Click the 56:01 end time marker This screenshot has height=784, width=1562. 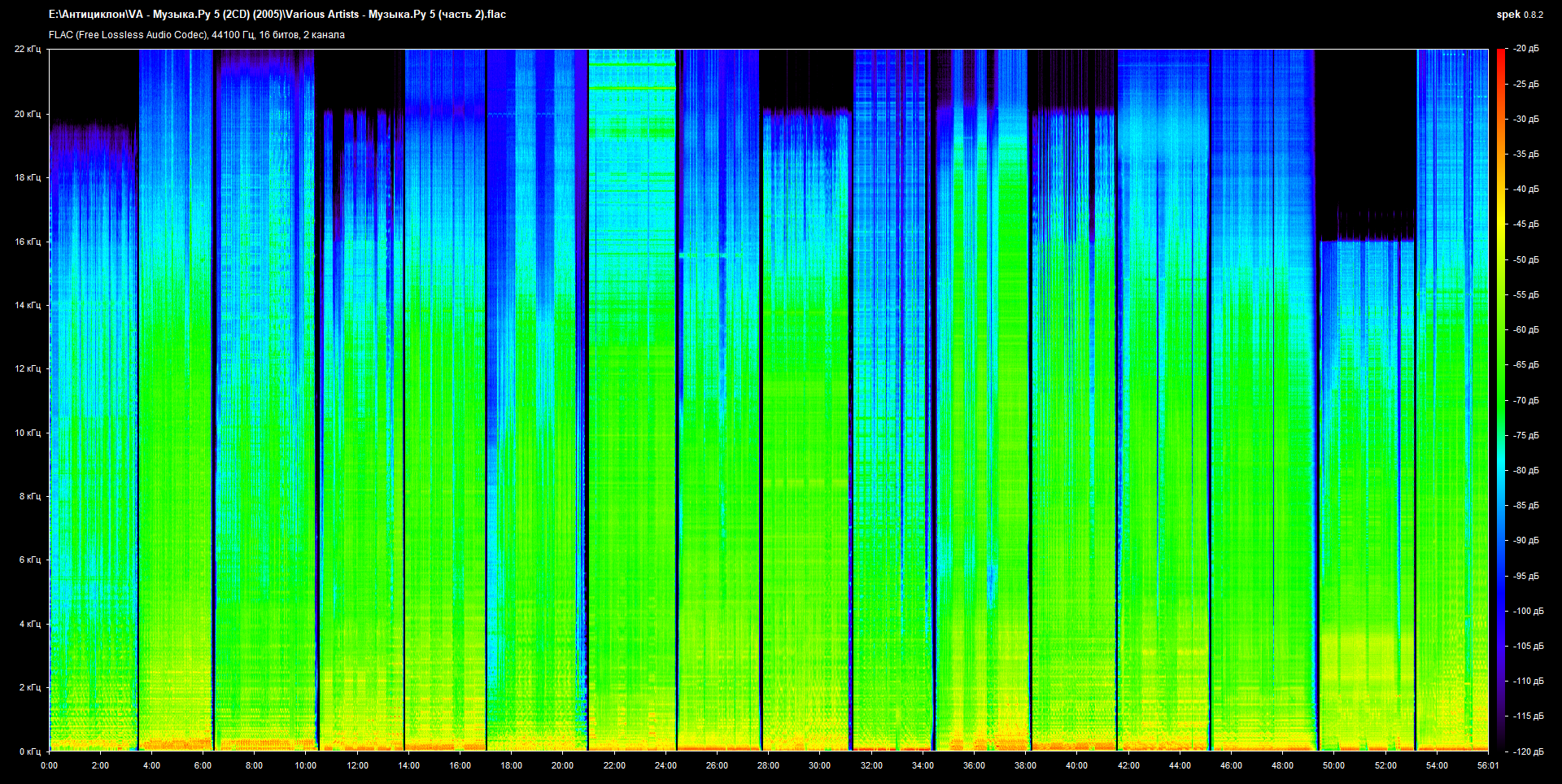(x=1487, y=765)
